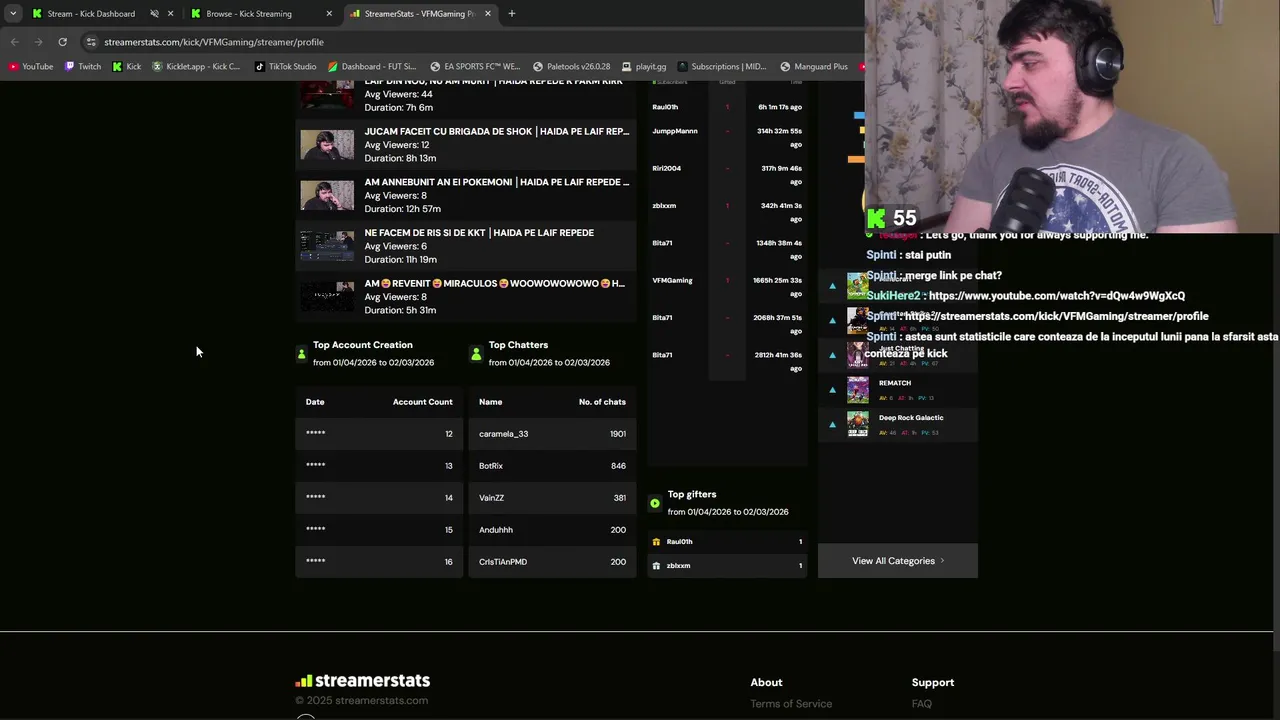Screen dimensions: 1280x720
Task: Open thumbnail of JUCAM FACEIT CU BRIGADA stream
Action: [x=327, y=145]
